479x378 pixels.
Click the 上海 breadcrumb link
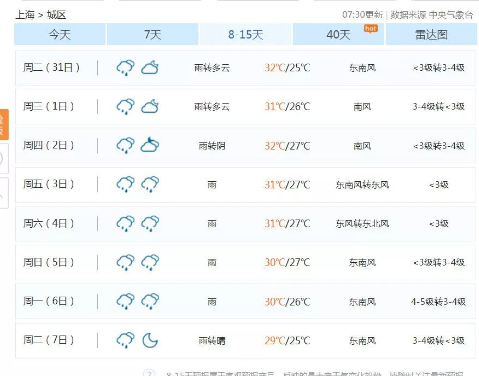[x=25, y=15]
